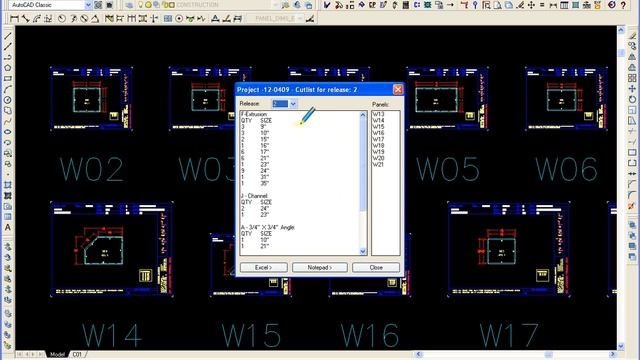Click the drawing area horizontal scroll right arrow

pyautogui.click(x=612, y=354)
